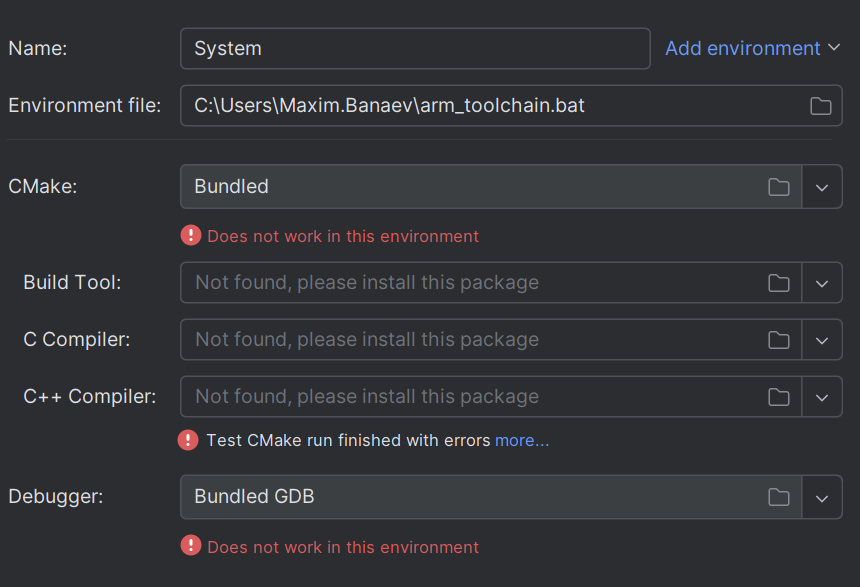Browse for the environment file location

tap(820, 105)
